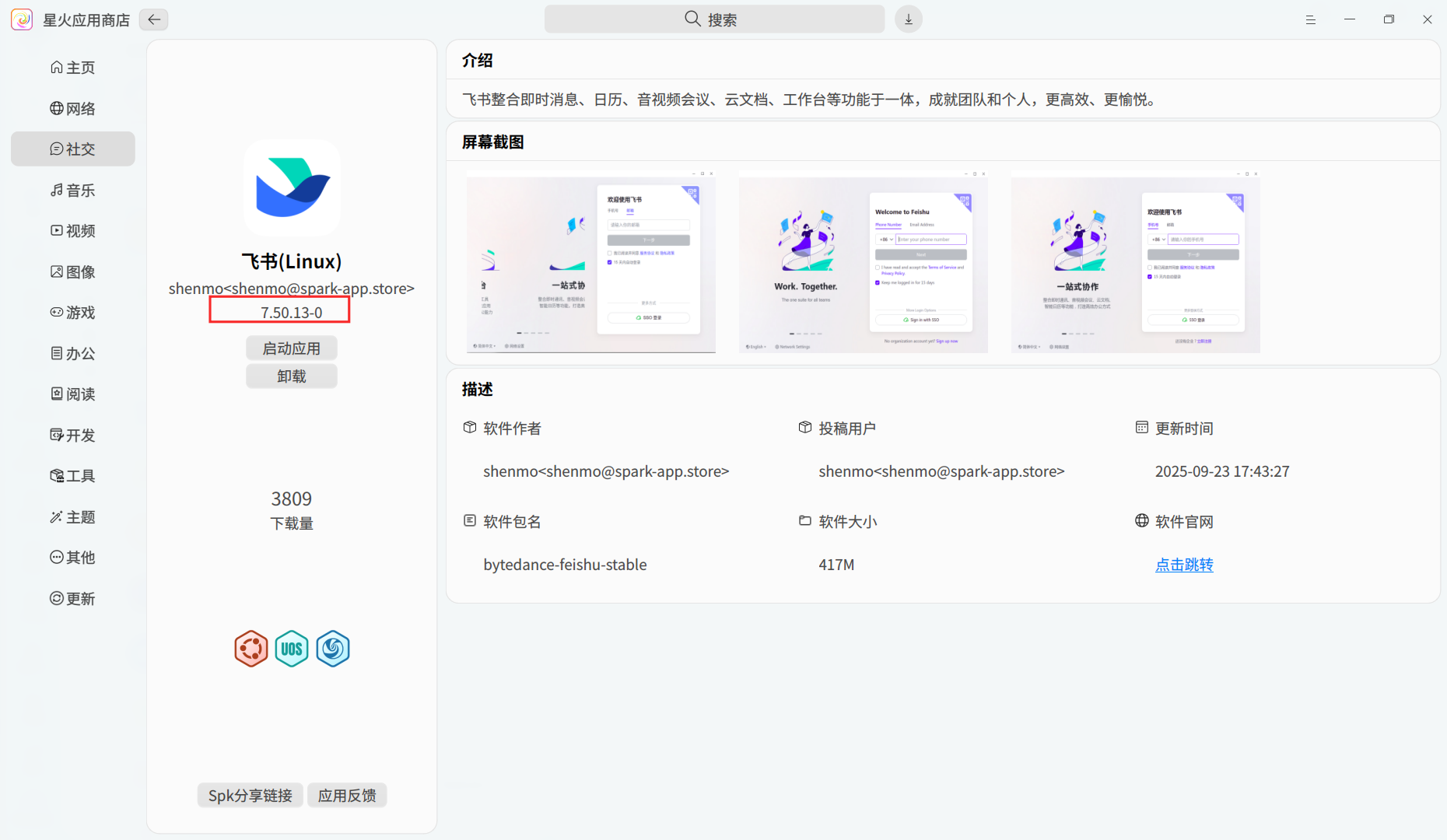Open the download manager icon
The width and height of the screenshot is (1447, 840).
point(908,19)
